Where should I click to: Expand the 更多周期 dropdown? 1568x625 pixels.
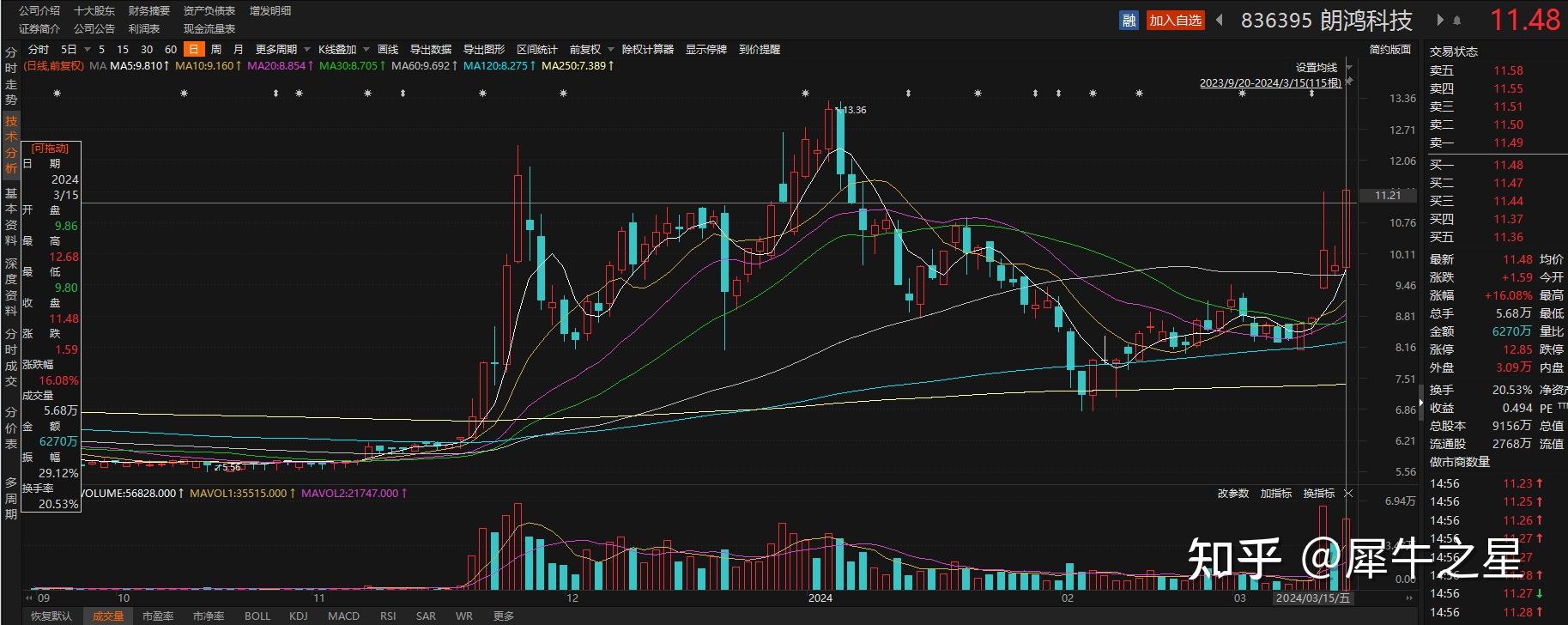click(x=306, y=50)
